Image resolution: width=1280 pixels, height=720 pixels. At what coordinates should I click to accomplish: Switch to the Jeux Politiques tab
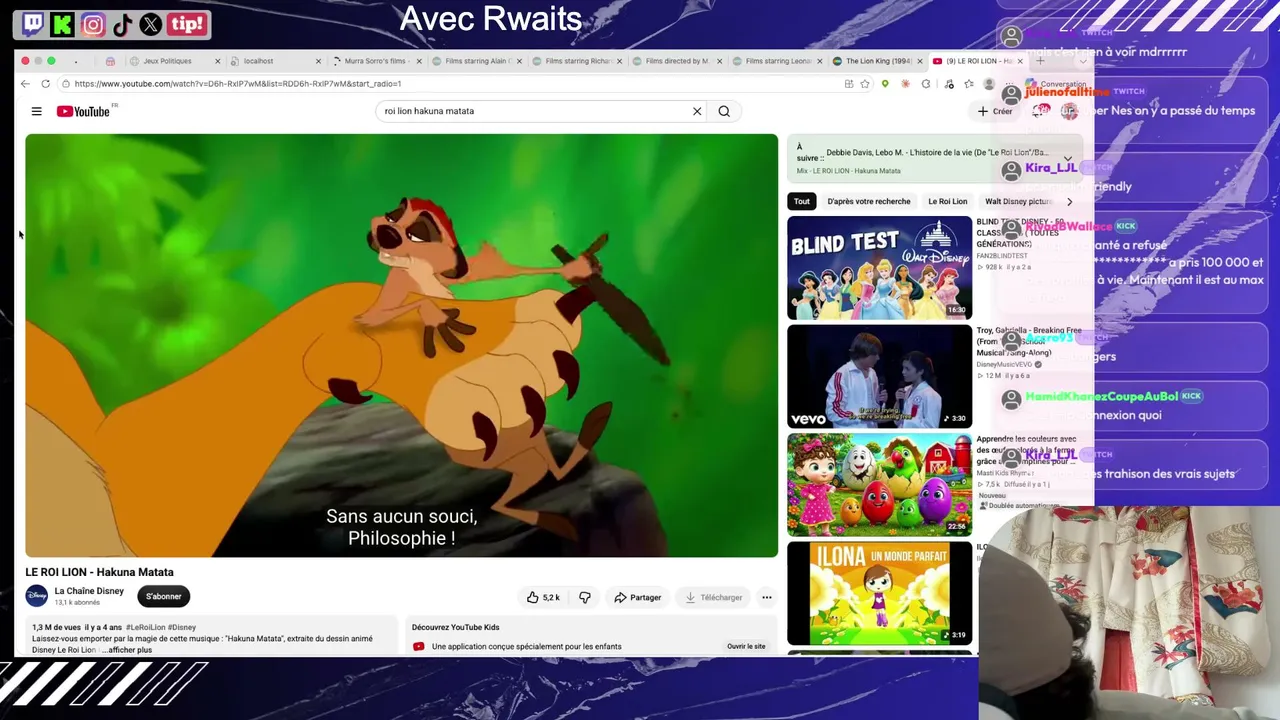pos(168,61)
